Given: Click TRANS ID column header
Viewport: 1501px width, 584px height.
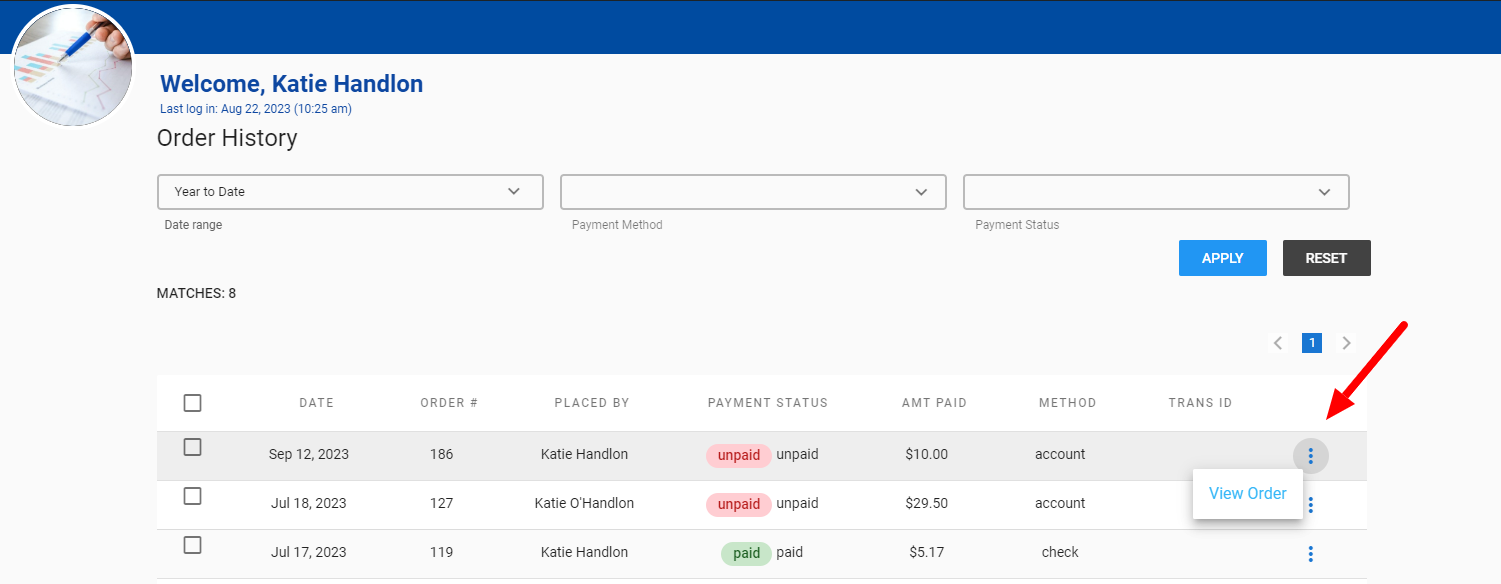Looking at the screenshot, I should coord(1200,403).
